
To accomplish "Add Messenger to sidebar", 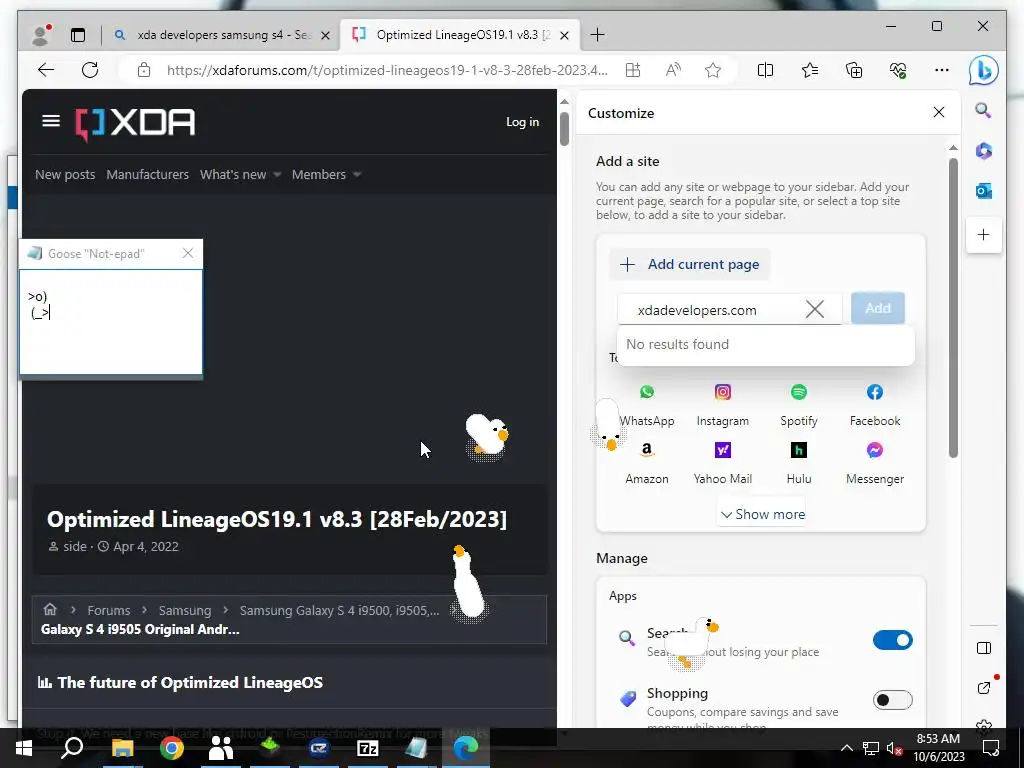I will pyautogui.click(x=875, y=462).
